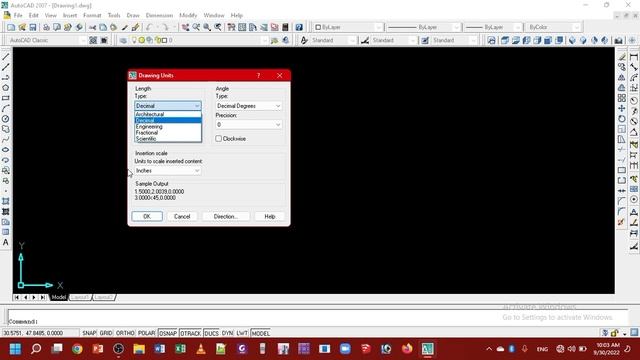Image resolution: width=640 pixels, height=360 pixels.
Task: Click the Match Properties brush icon
Action: (x=136, y=27)
